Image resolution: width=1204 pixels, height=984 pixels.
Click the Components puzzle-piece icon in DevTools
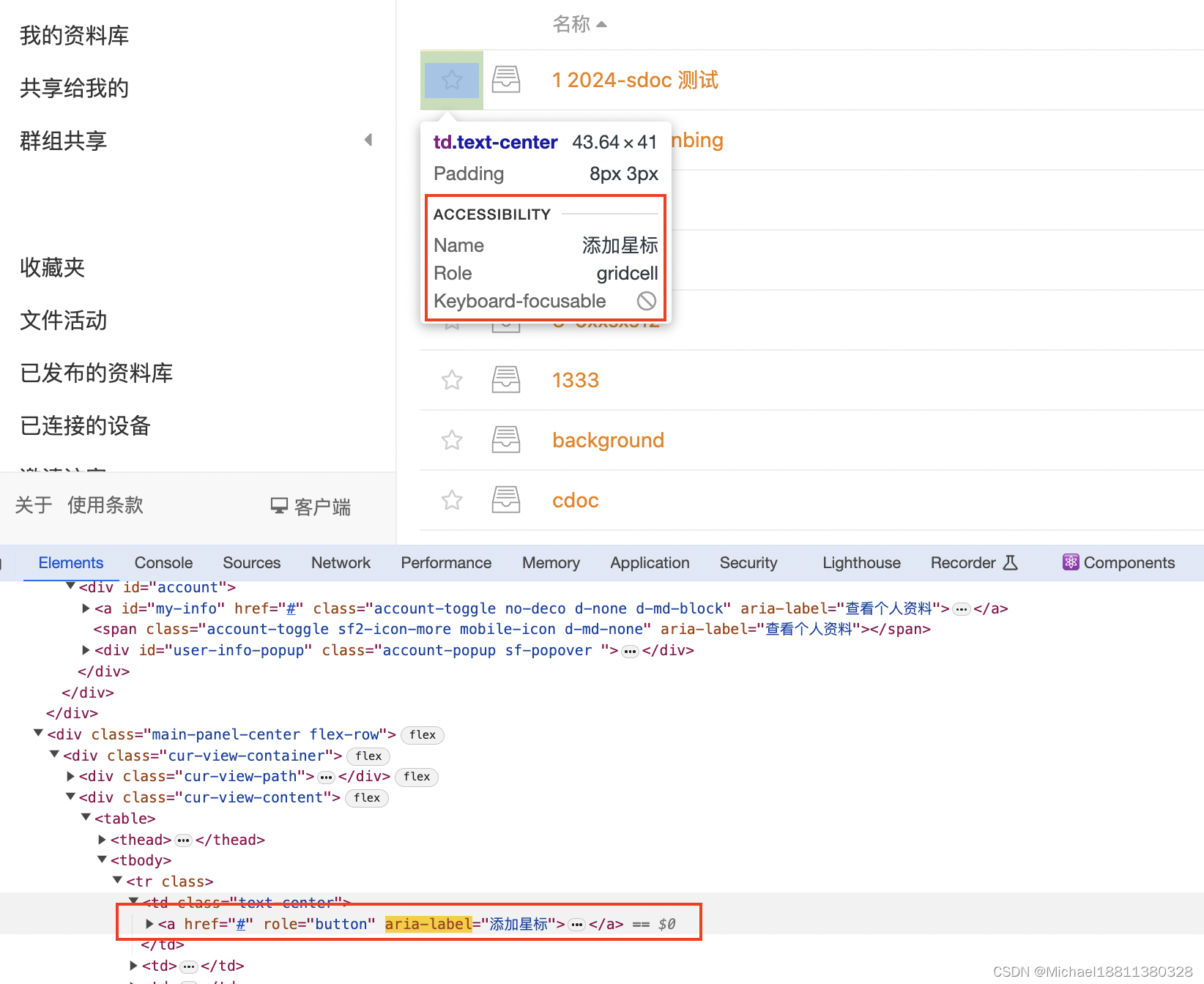pos(1071,562)
